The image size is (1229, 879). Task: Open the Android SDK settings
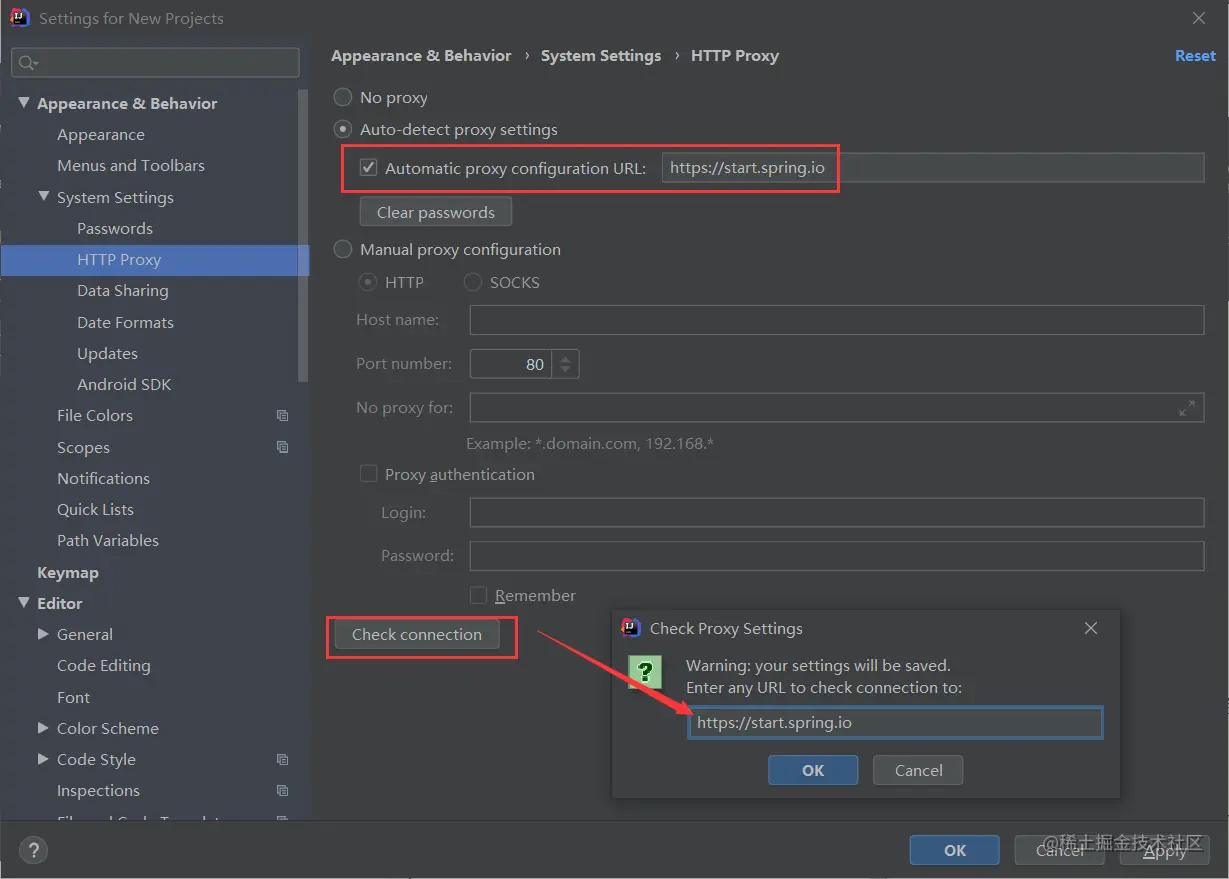click(124, 384)
